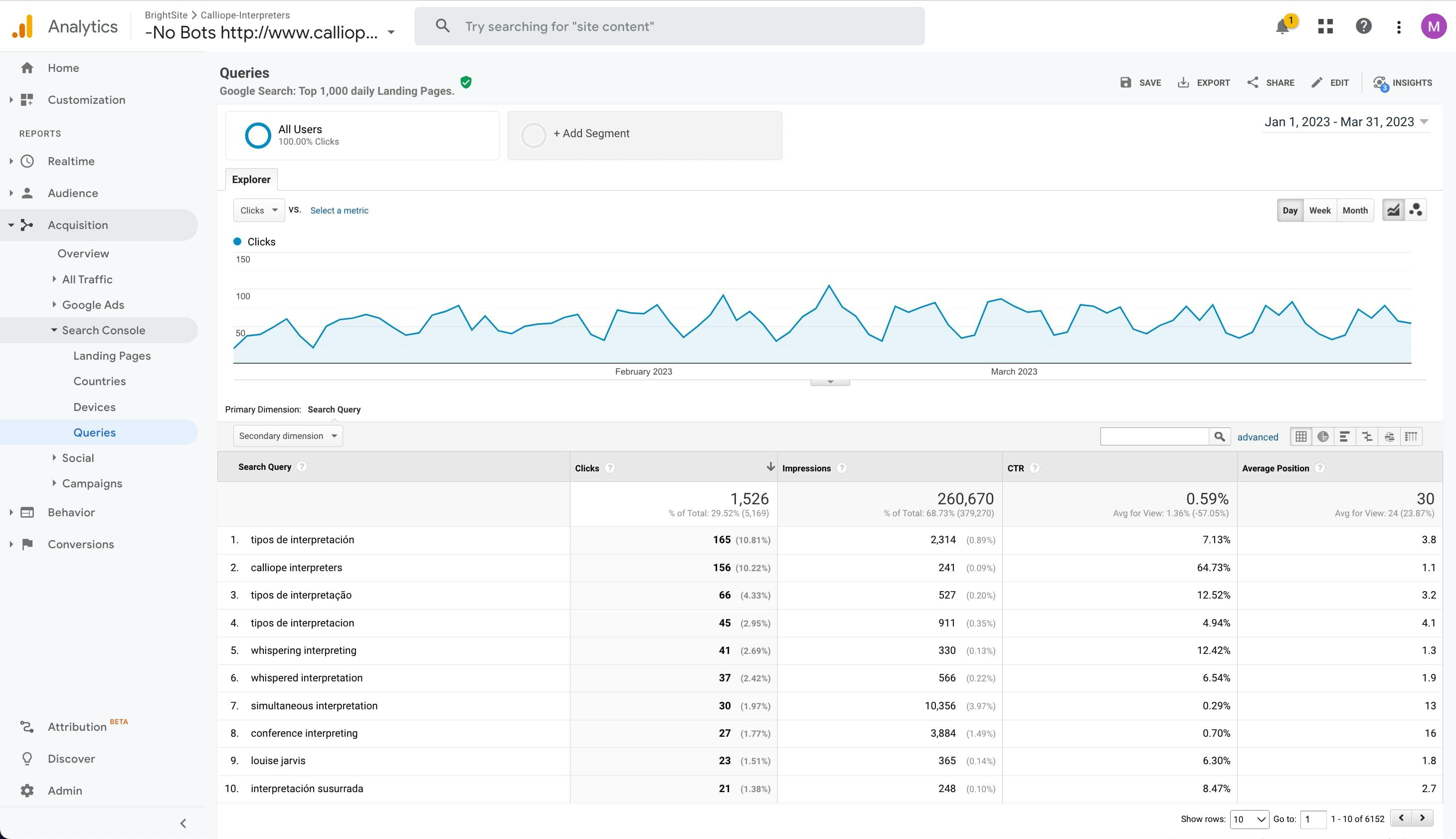This screenshot has height=839, width=1456.
Task: Switch to motion chart view icon
Action: [1416, 210]
